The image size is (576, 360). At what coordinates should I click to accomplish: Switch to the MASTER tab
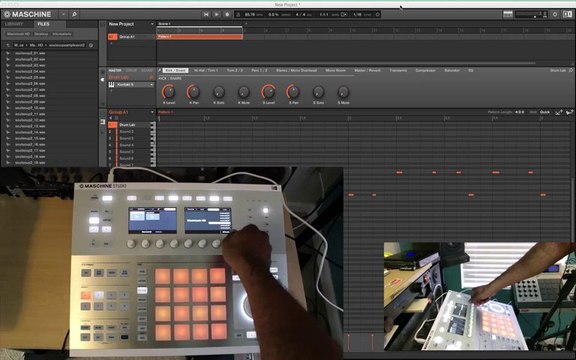(115, 71)
